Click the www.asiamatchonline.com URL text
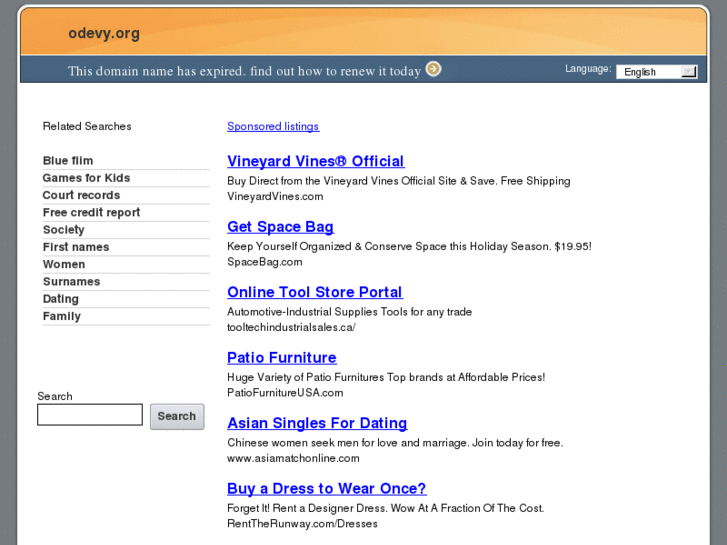 (293, 458)
